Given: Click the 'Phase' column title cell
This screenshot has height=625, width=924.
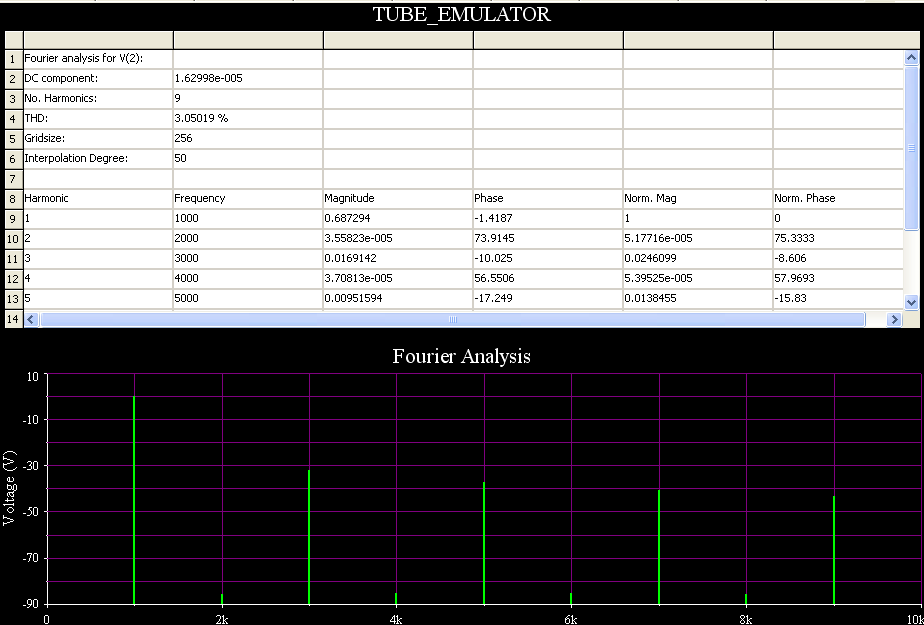Looking at the screenshot, I should (548, 199).
